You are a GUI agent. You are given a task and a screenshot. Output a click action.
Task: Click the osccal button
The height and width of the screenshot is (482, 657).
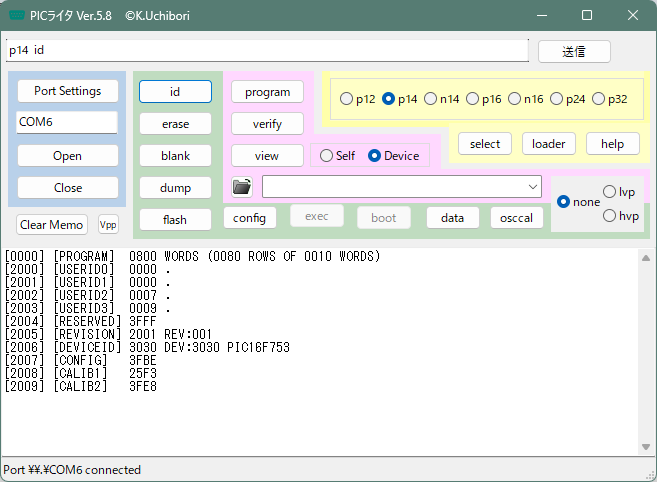tap(516, 217)
